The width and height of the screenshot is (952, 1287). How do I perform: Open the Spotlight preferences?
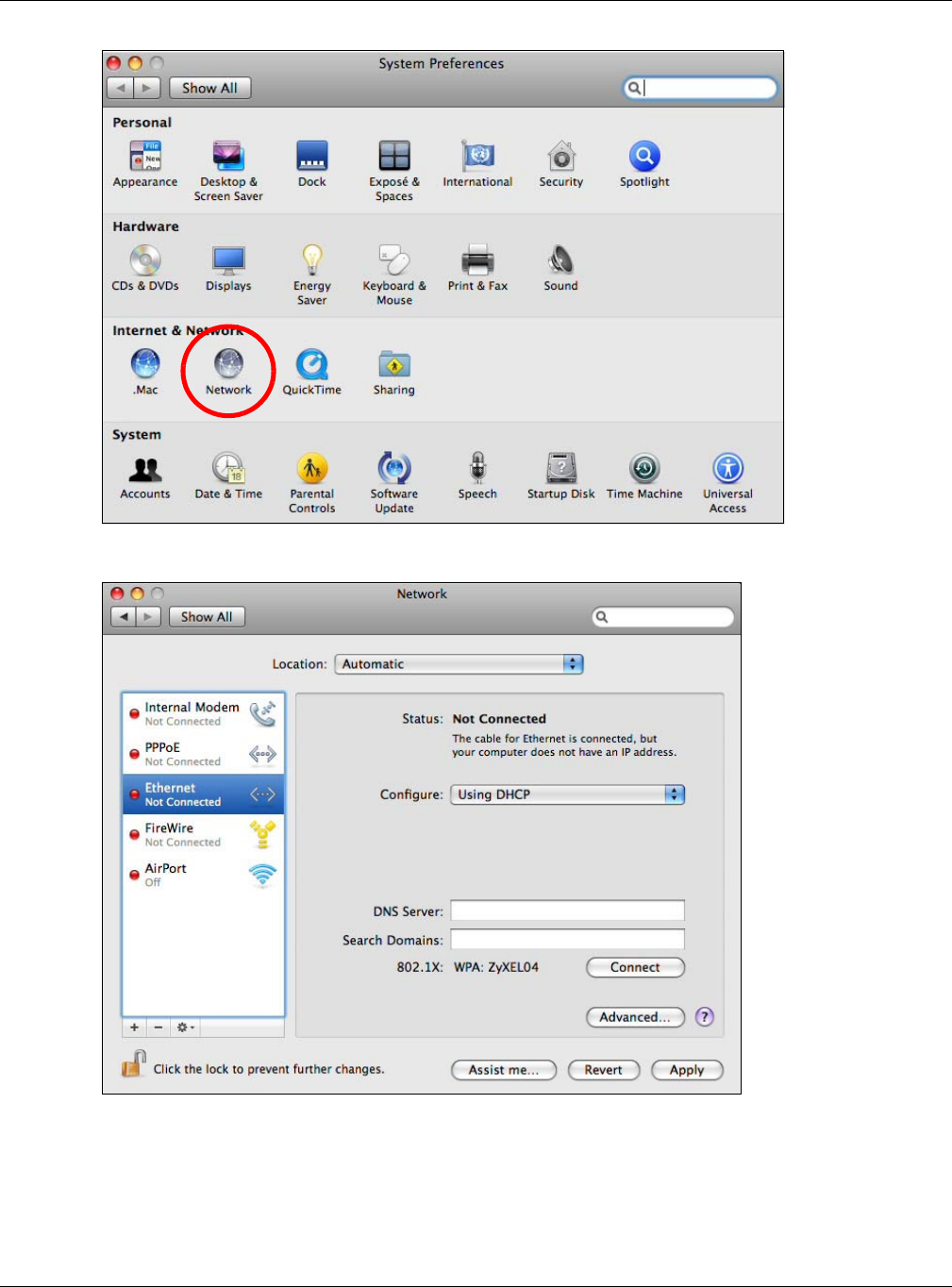click(644, 163)
